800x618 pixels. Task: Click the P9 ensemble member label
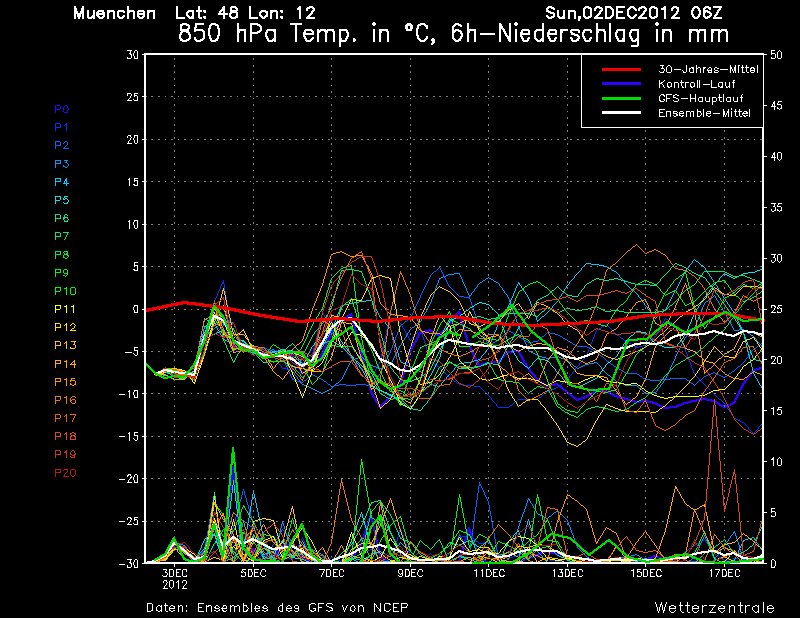pos(61,273)
